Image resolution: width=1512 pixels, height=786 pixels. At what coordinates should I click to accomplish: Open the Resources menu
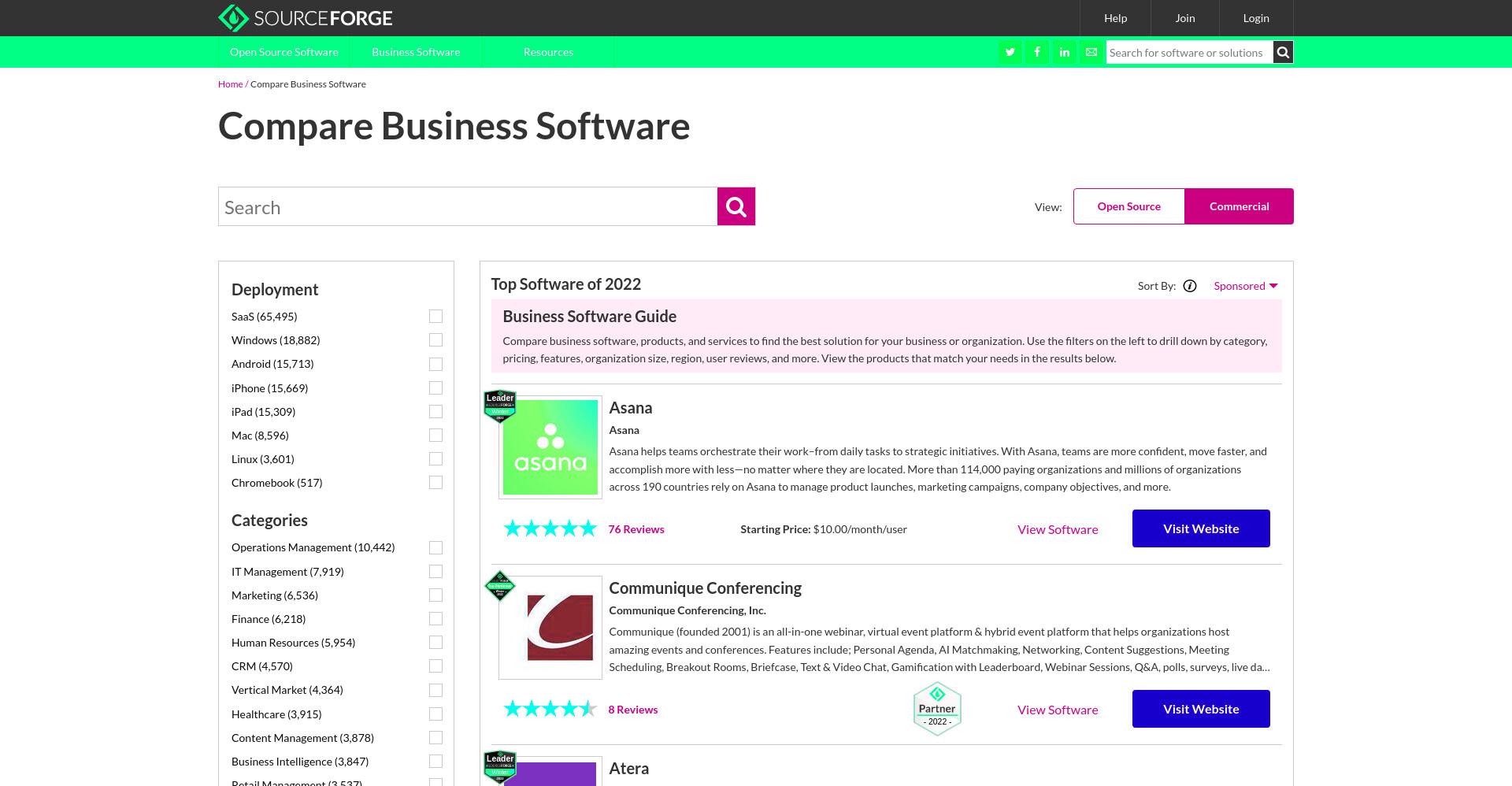[548, 52]
